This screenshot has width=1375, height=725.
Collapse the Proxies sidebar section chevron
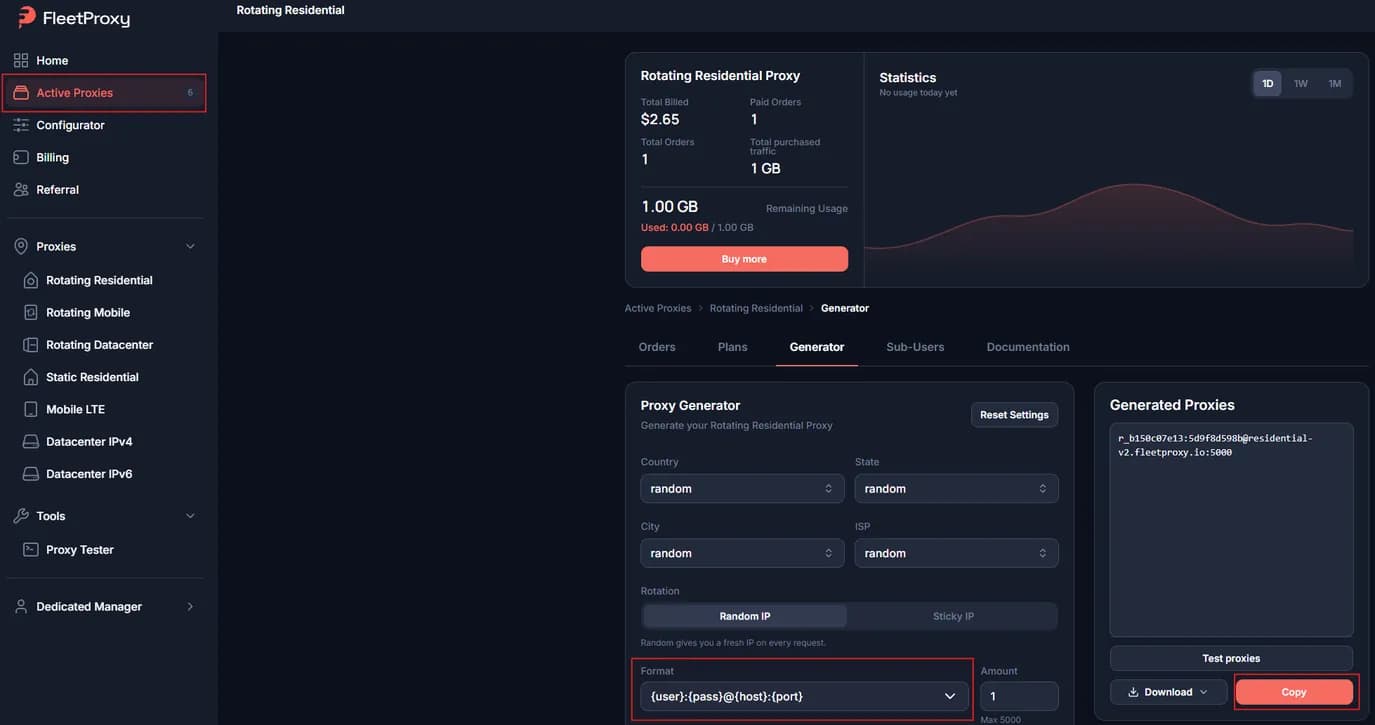pos(190,246)
